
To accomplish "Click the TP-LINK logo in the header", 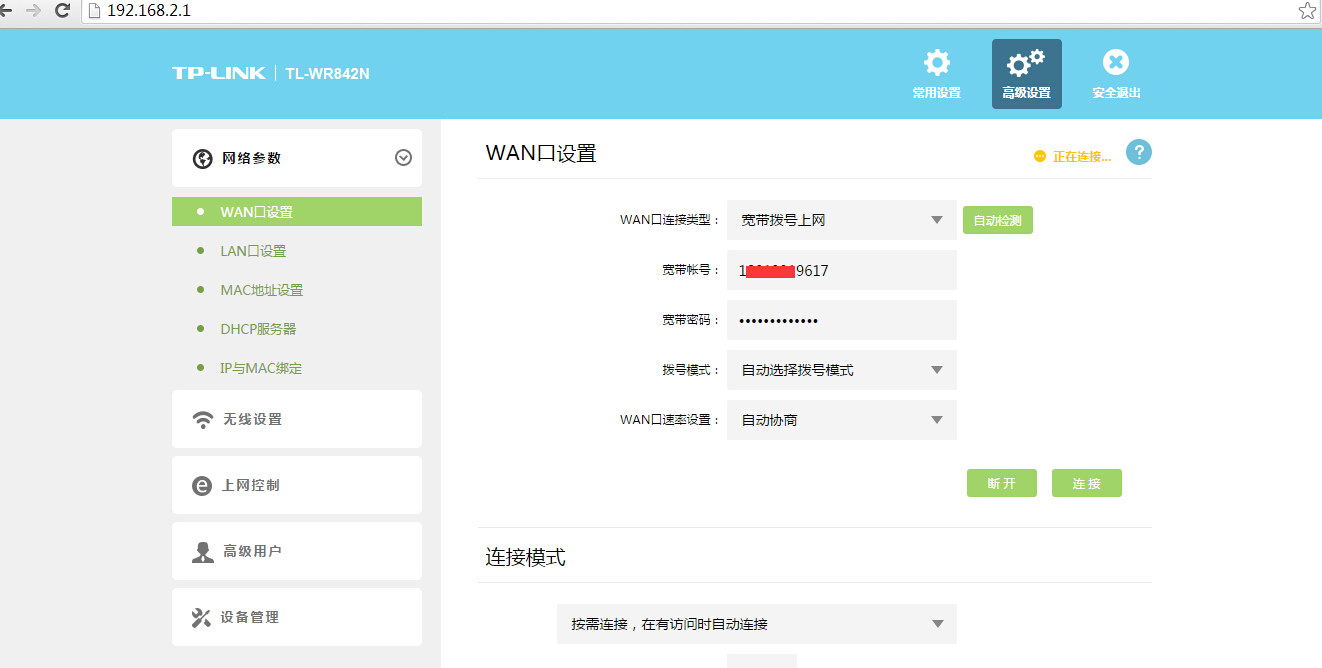I will (x=219, y=73).
